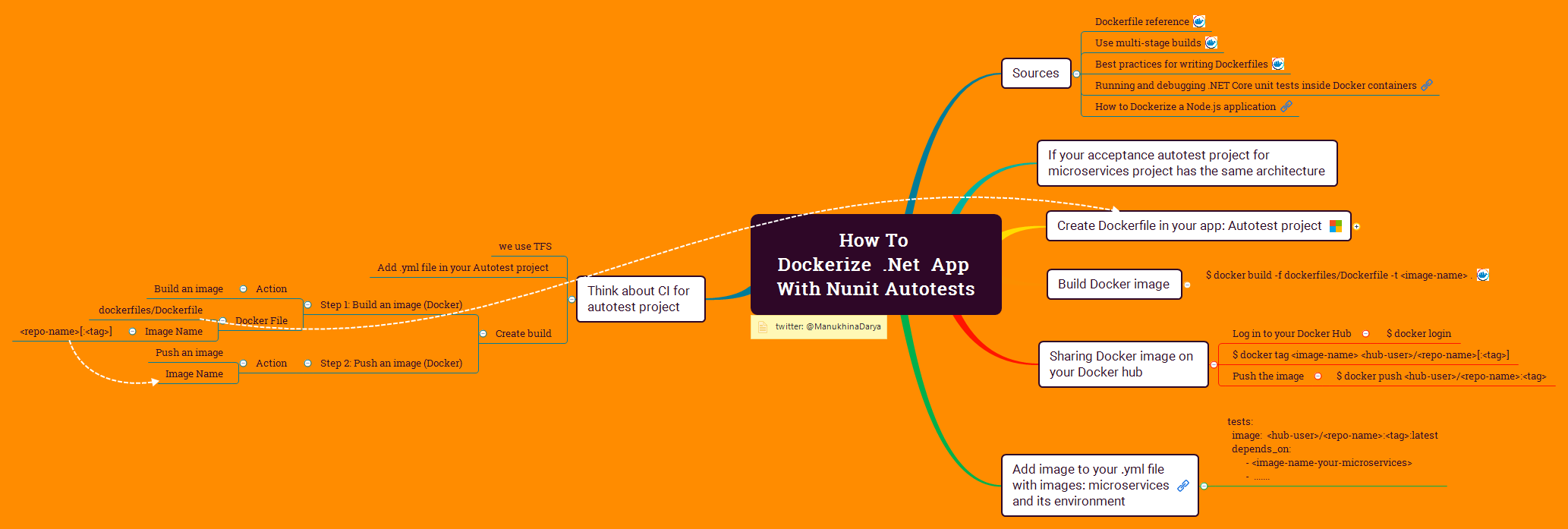
Task: Select the Create build subtopic
Action: pyautogui.click(x=523, y=334)
